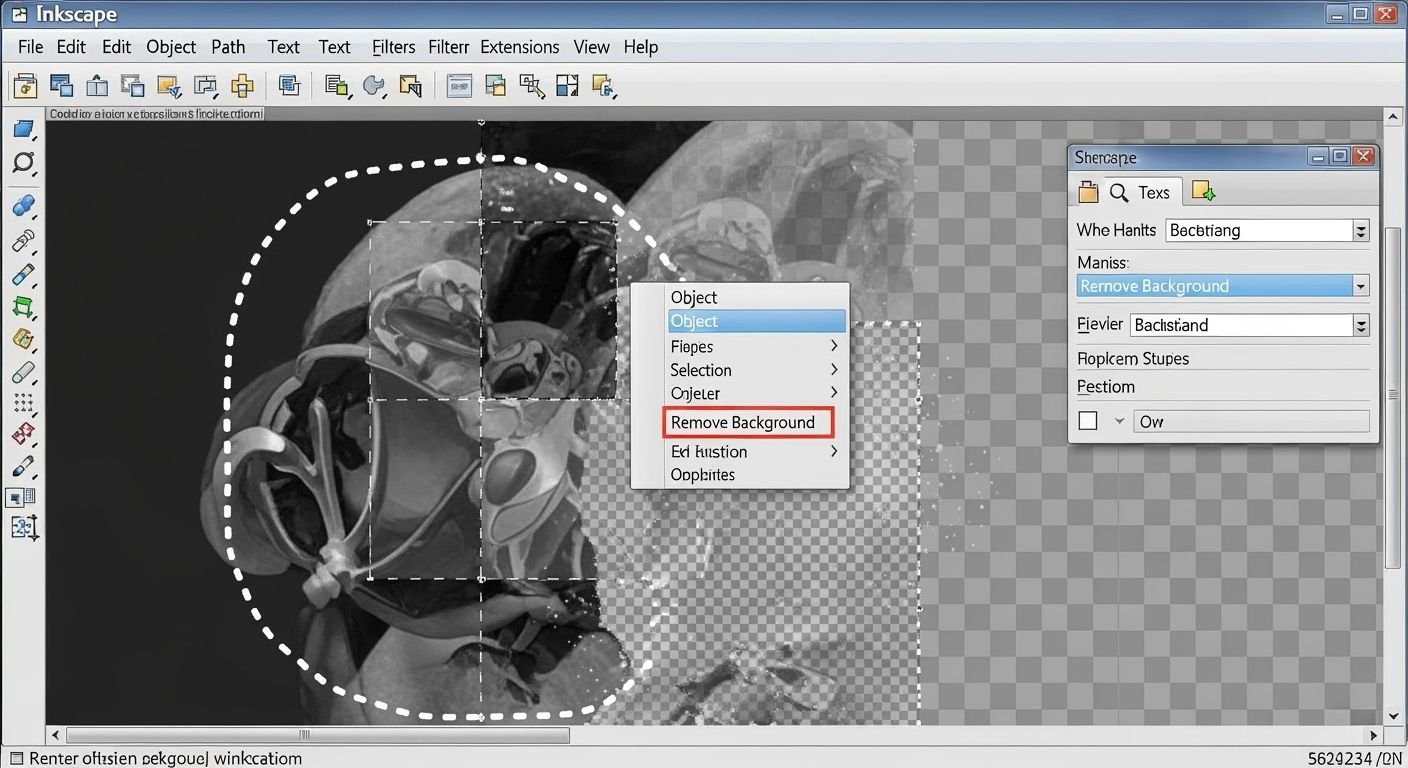Click the orange cross-shaped toolbar icon
Screen dimensions: 1408x768
click(x=242, y=86)
